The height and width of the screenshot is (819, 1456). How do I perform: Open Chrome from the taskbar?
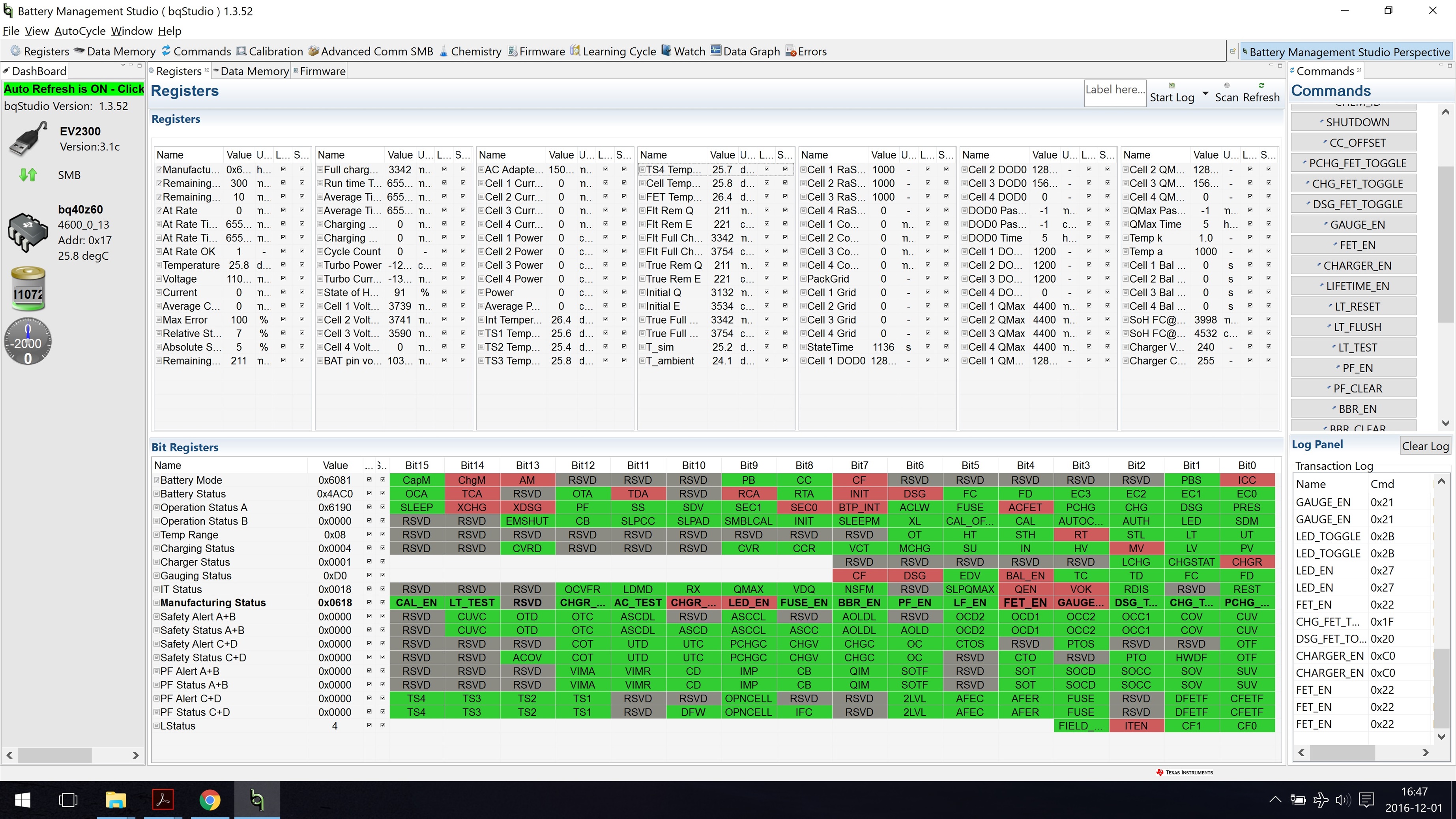pyautogui.click(x=210, y=800)
